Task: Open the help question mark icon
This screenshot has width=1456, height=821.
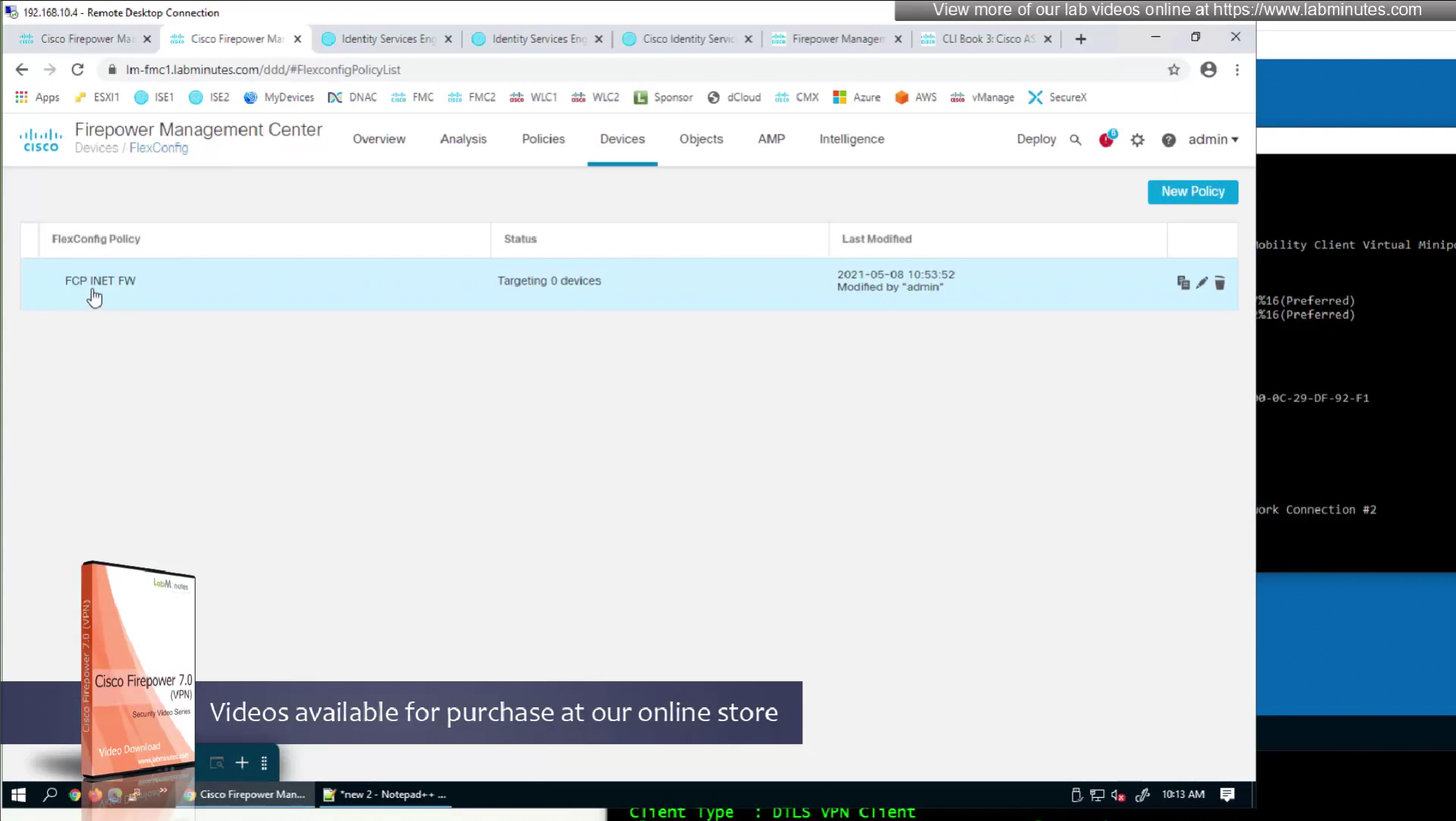Action: coord(1168,140)
